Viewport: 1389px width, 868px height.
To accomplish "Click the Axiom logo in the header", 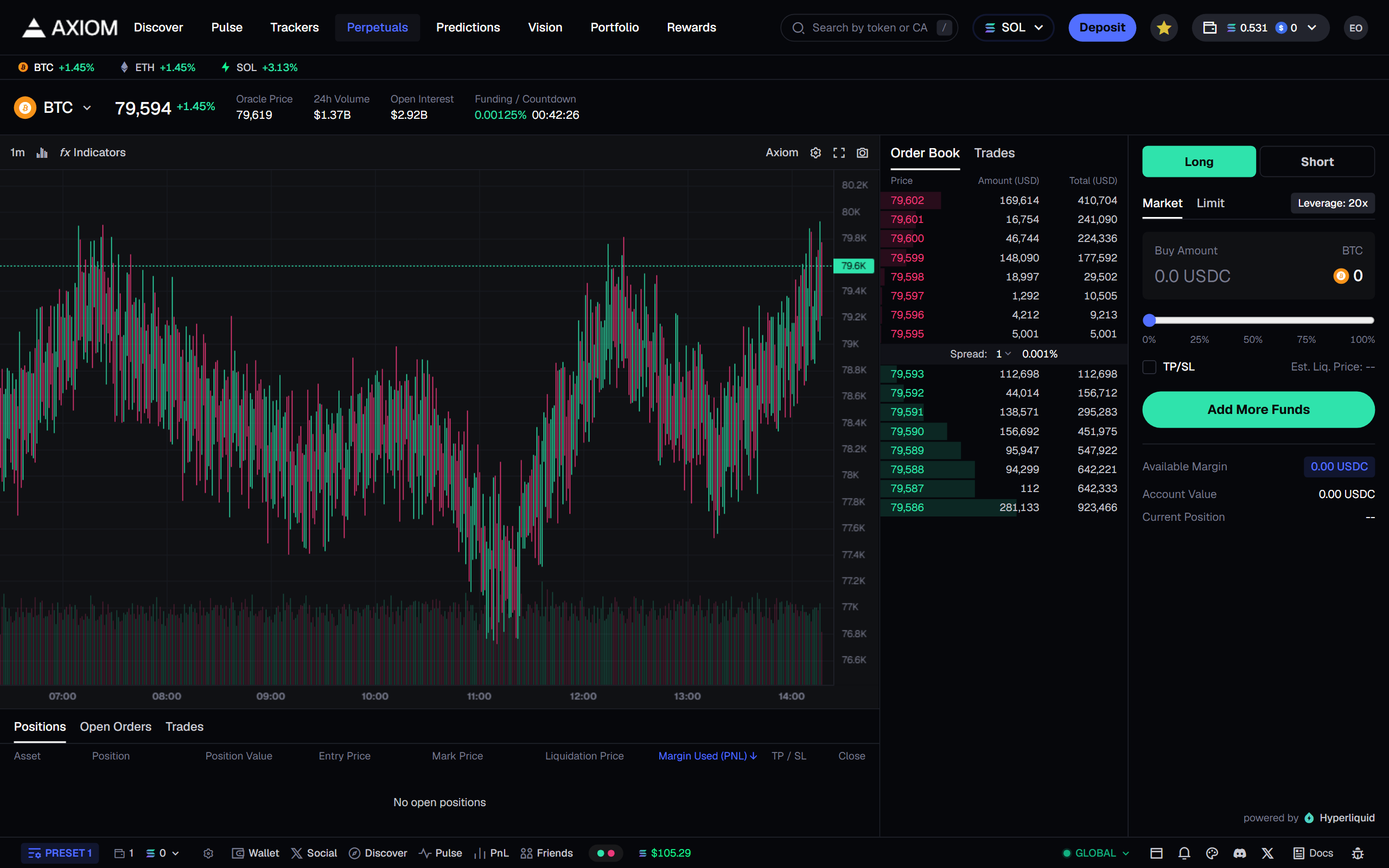I will pos(69,28).
